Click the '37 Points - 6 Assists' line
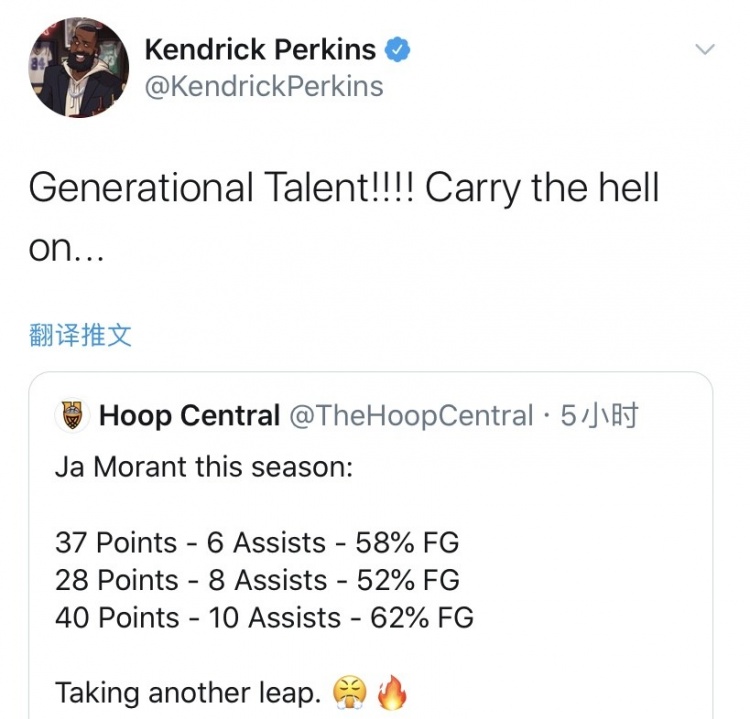This screenshot has width=750, height=719. coord(257,543)
